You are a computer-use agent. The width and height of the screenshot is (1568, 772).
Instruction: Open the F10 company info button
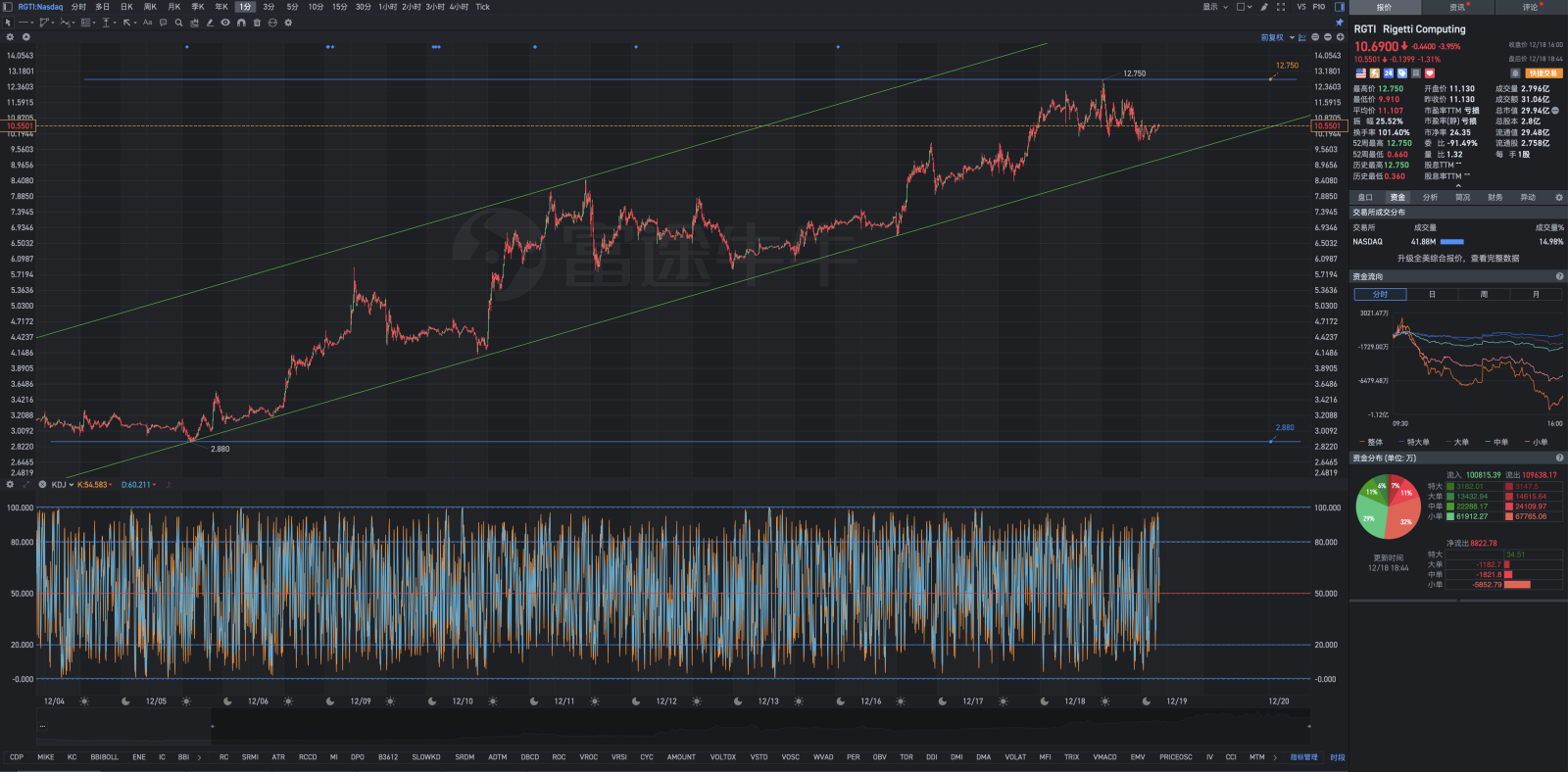pos(1319,7)
